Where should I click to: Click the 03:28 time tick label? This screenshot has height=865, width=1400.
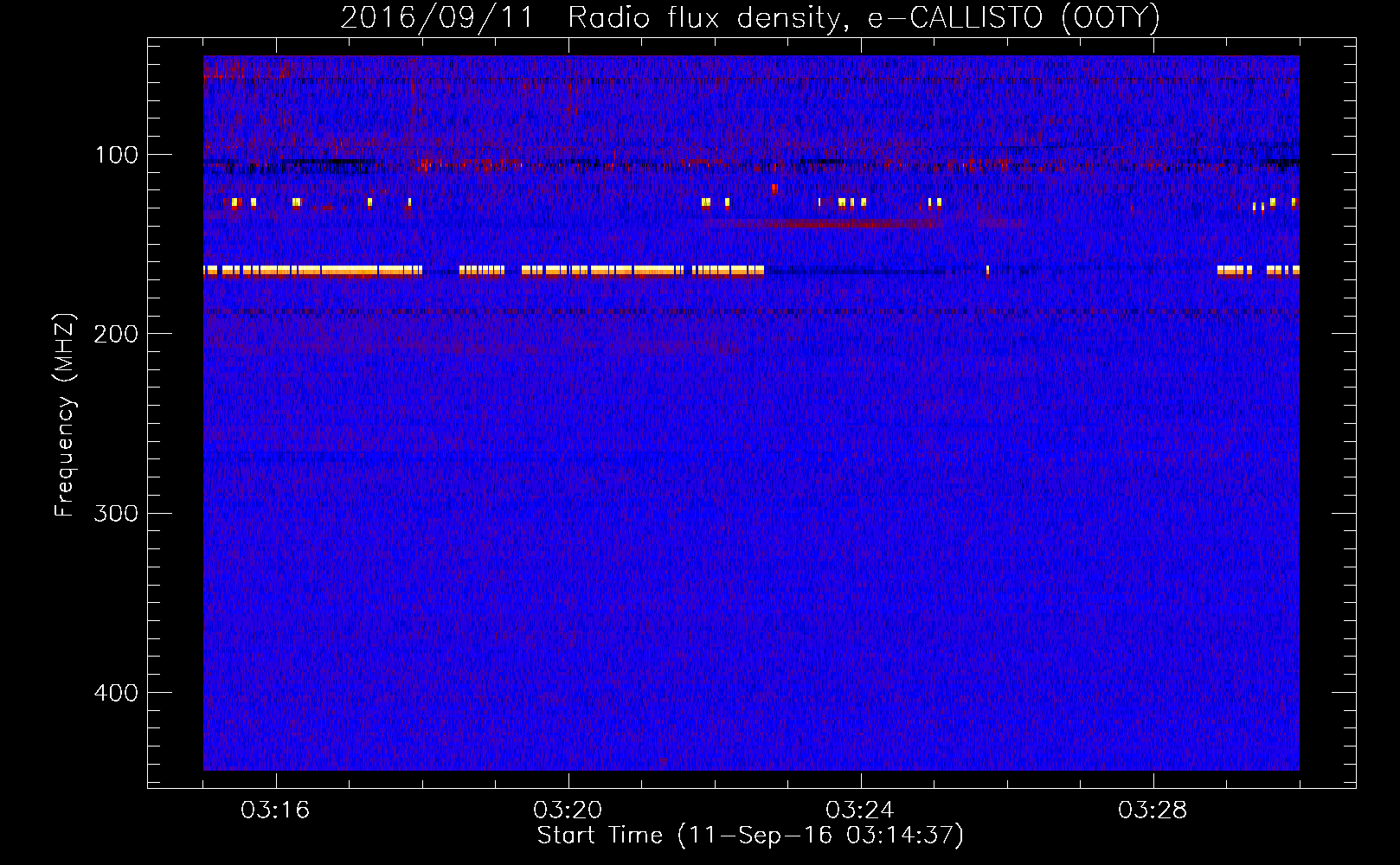[x=1153, y=811]
